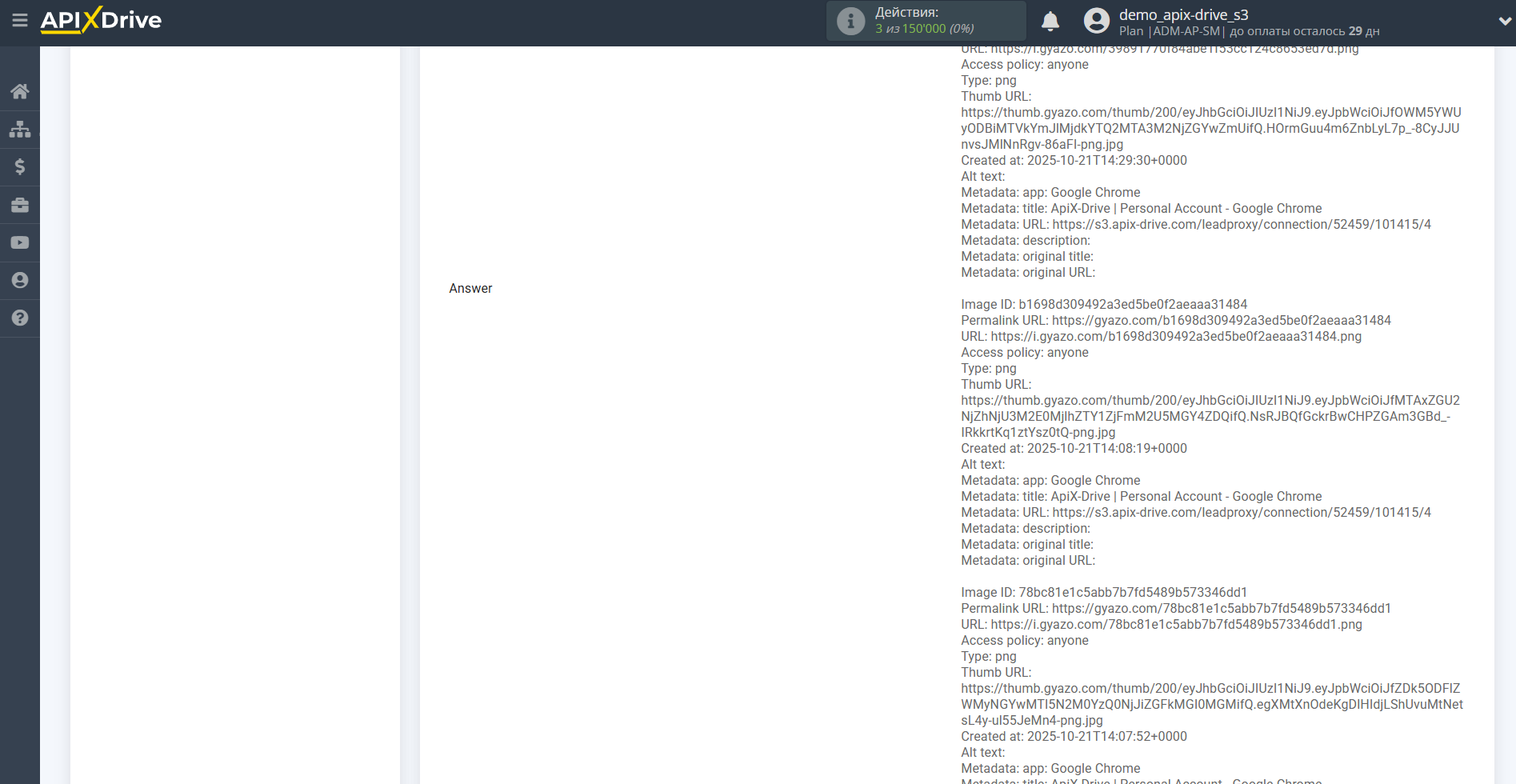Click the demo_apix-drive_s3 username
1516x784 pixels.
click(x=1183, y=14)
